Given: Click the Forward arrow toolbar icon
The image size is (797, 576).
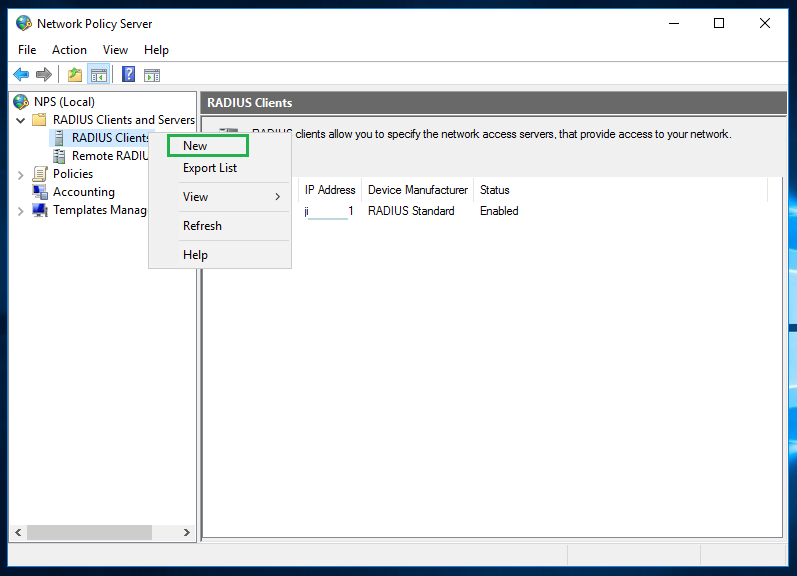Looking at the screenshot, I should click(x=43, y=74).
